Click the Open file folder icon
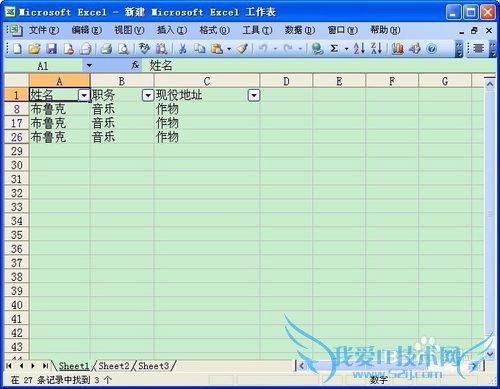The image size is (500, 389). click(x=34, y=49)
